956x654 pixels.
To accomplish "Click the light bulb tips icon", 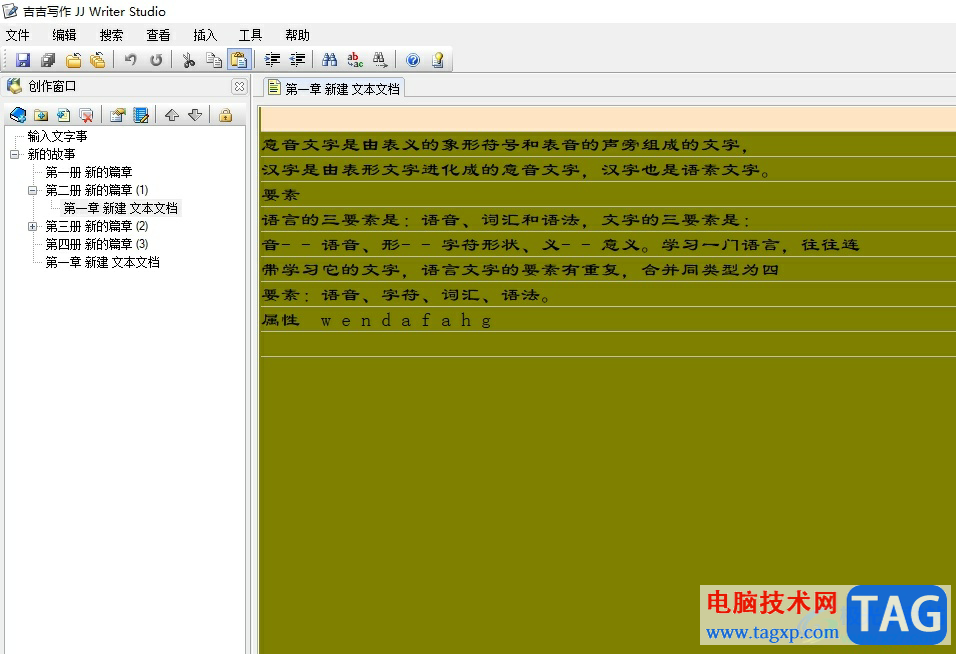I will click(x=438, y=60).
